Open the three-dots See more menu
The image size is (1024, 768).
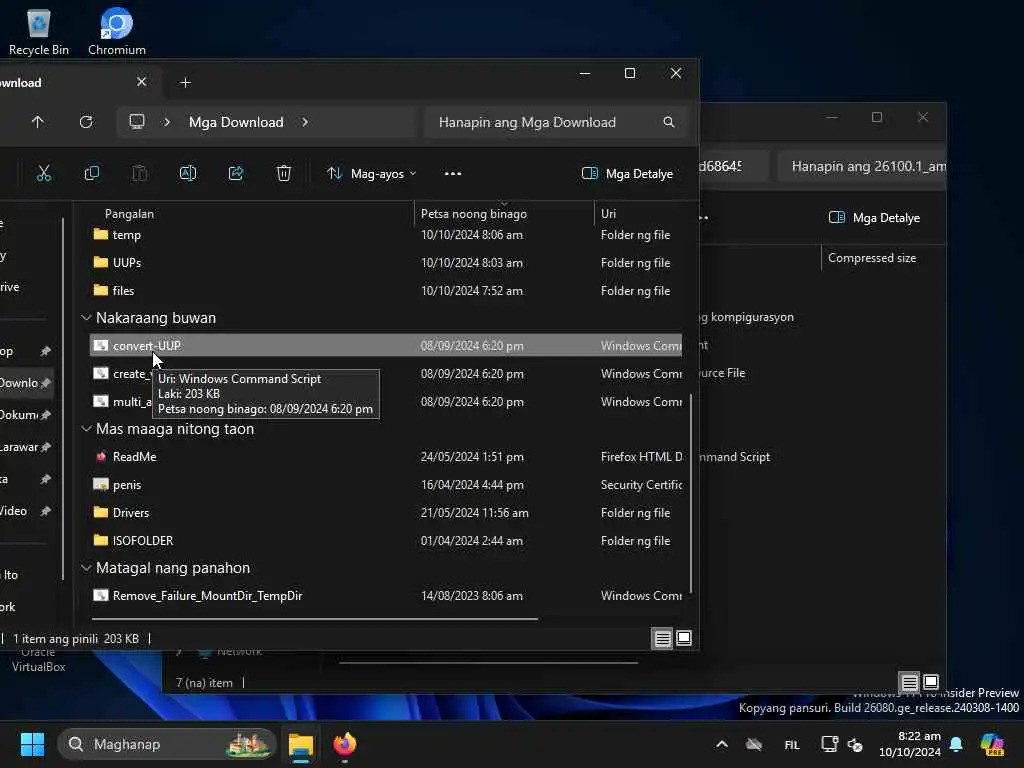point(453,174)
